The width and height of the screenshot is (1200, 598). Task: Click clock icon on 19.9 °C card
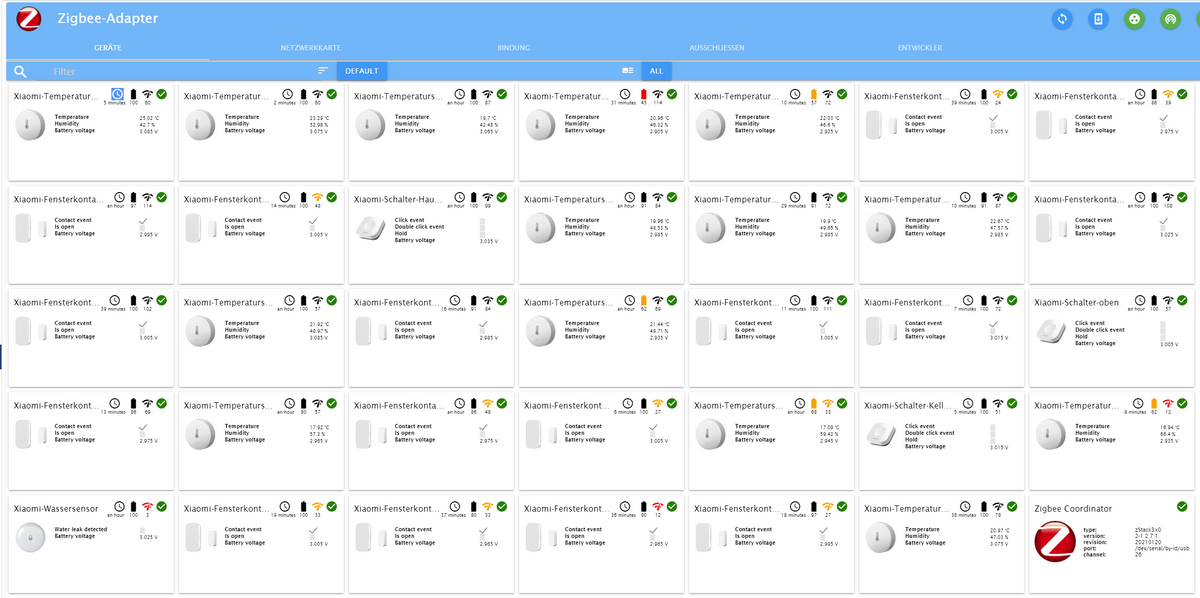click(x=796, y=197)
